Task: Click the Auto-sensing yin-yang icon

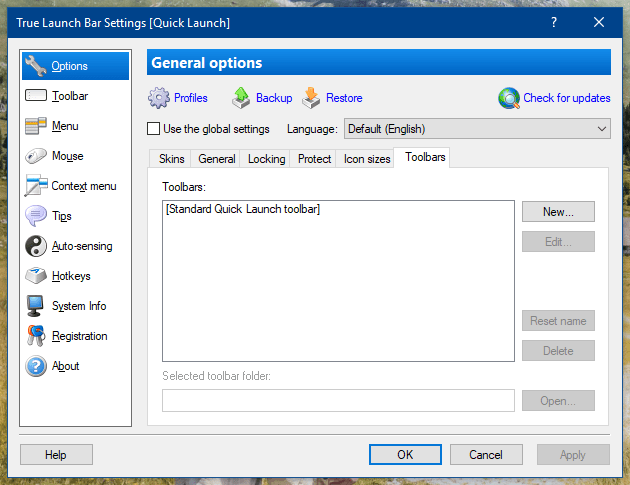Action: (35, 246)
